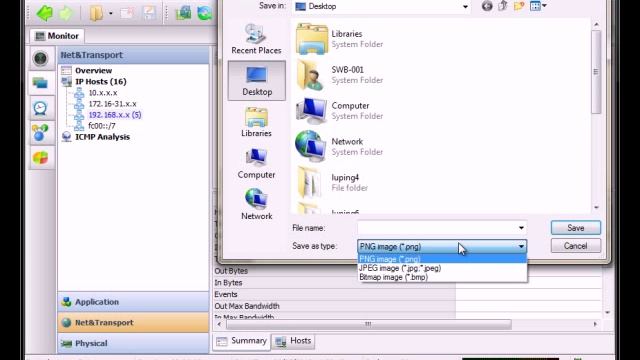Select the fc00::/7 host group
This screenshot has width=640, height=360.
pos(102,126)
